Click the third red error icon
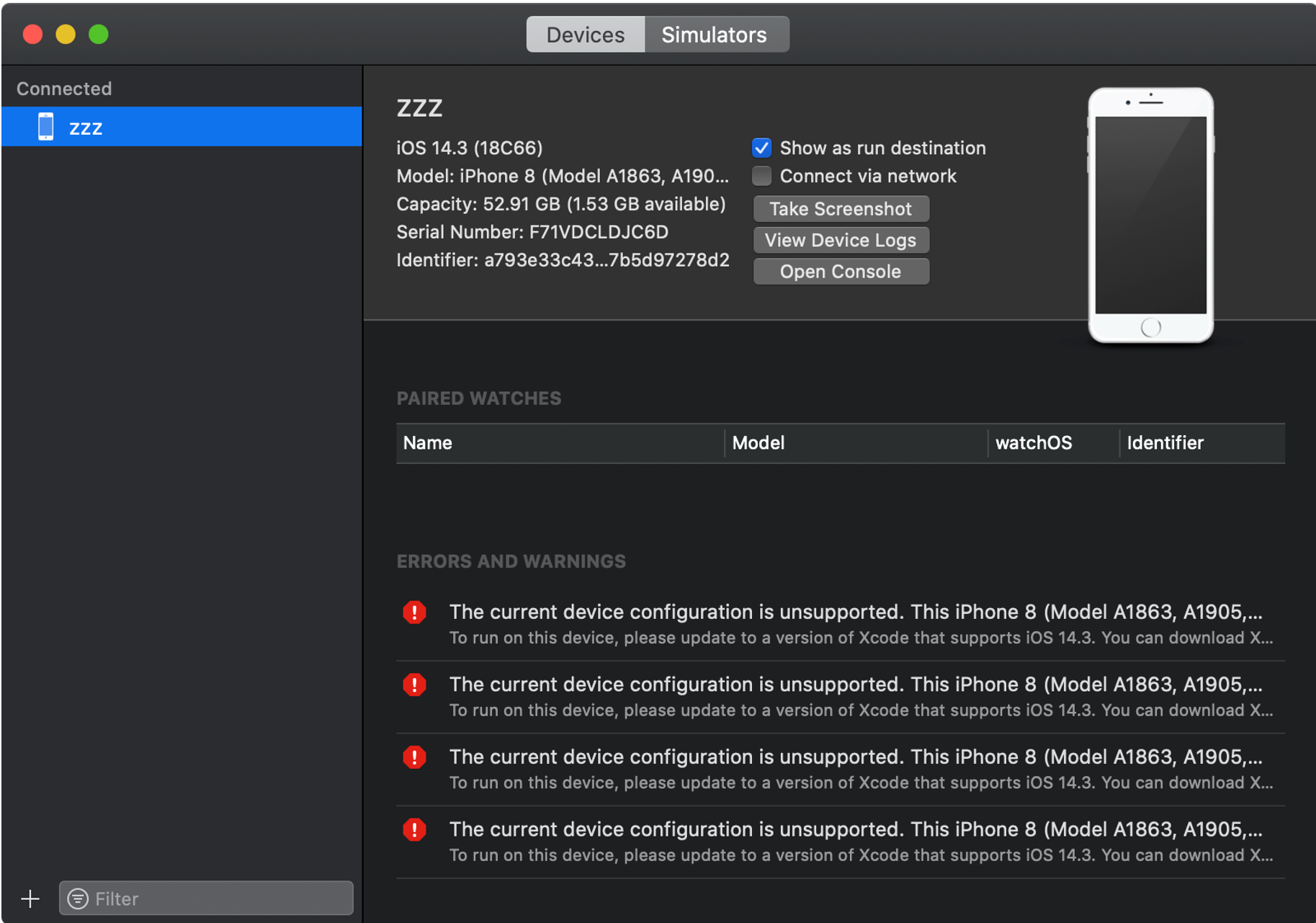 (x=414, y=757)
